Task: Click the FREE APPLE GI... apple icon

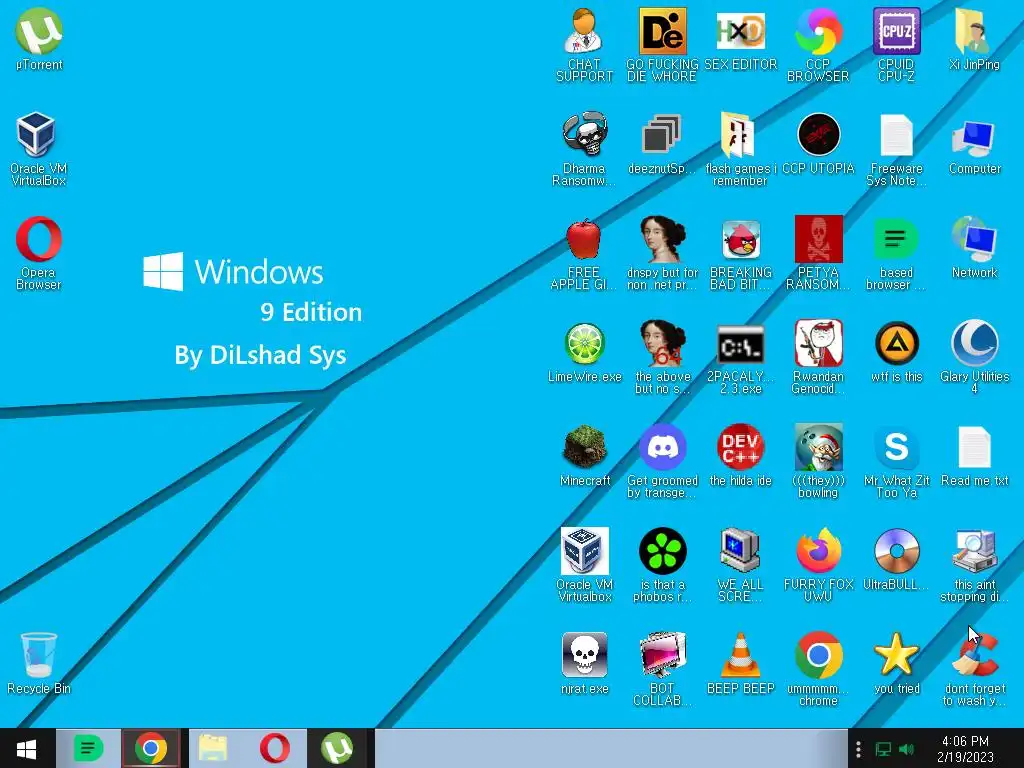Action: (584, 239)
